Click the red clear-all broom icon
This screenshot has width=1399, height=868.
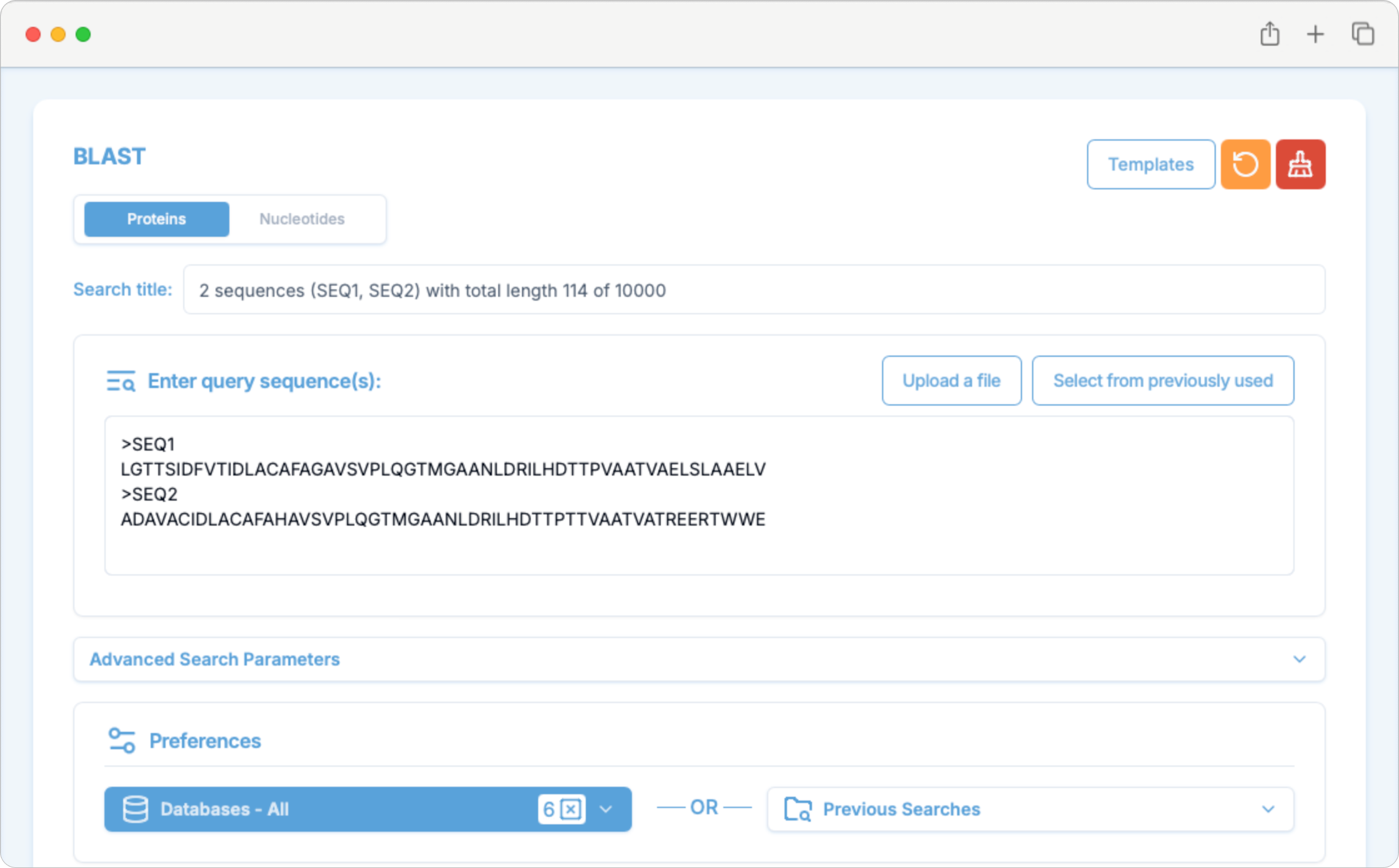coord(1300,164)
